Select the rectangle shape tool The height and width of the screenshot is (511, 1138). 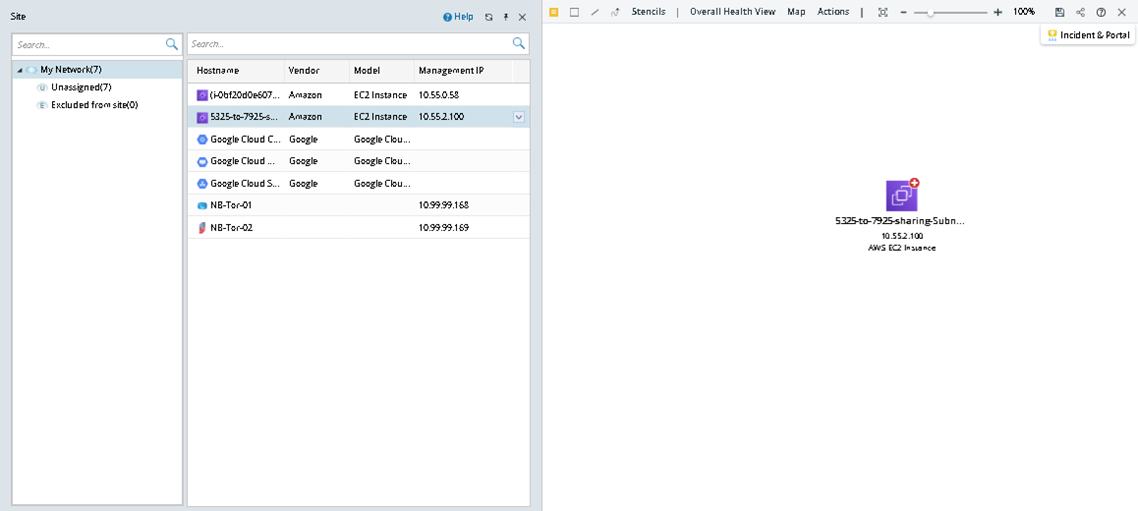click(574, 12)
